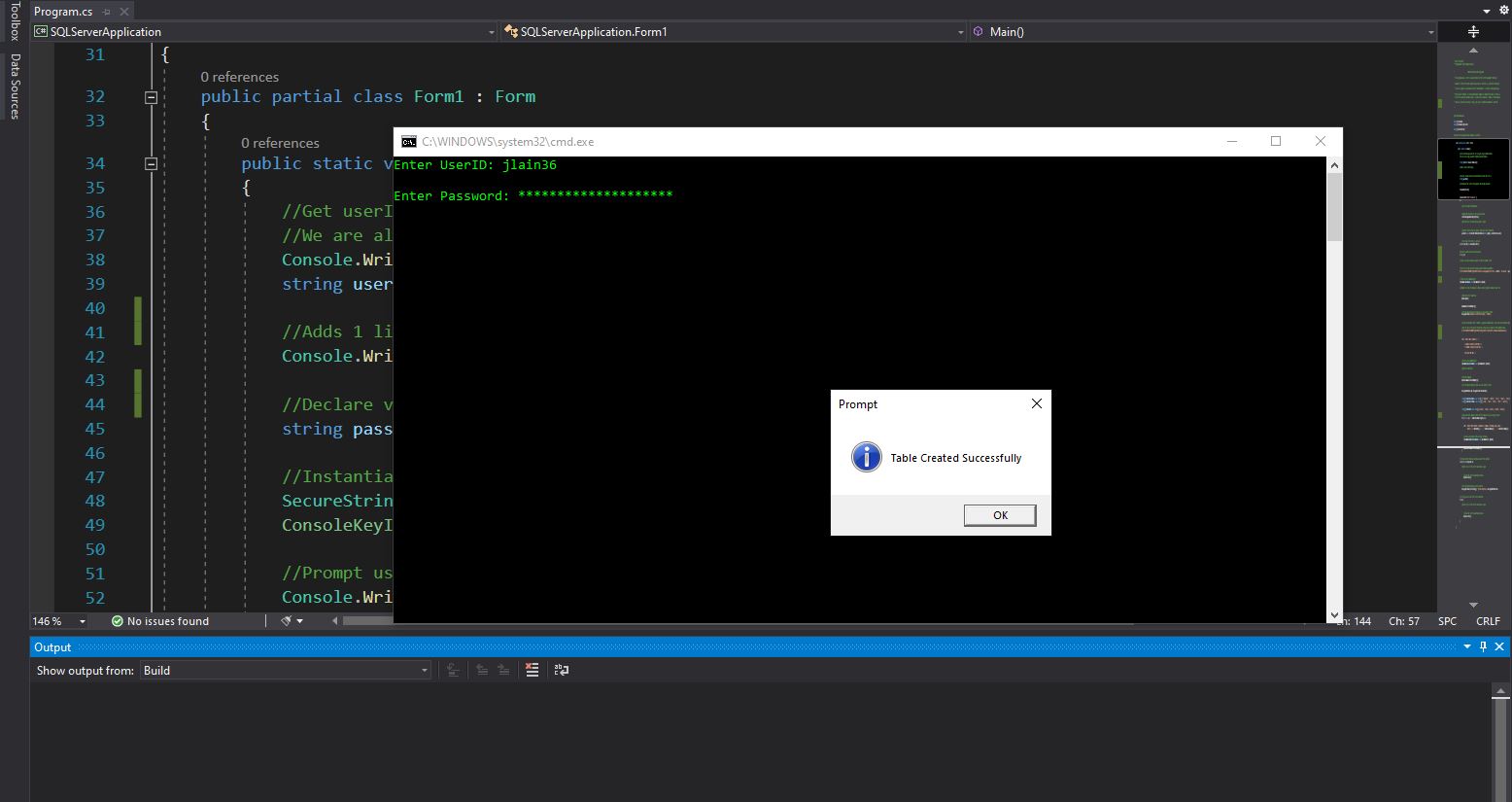Open the code cleanup broom icon
The width and height of the screenshot is (1512, 802).
pos(287,621)
